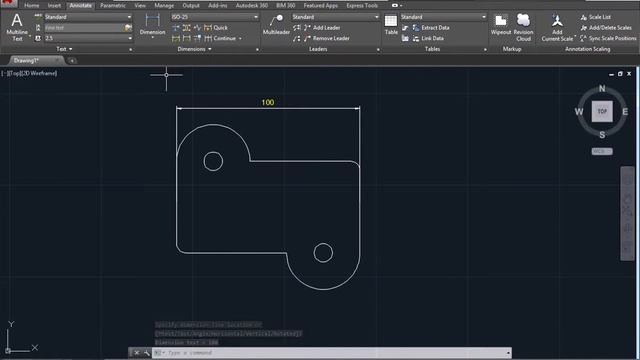Click the customize wrench icon in command line
This screenshot has height=360, width=640.
[x=147, y=353]
